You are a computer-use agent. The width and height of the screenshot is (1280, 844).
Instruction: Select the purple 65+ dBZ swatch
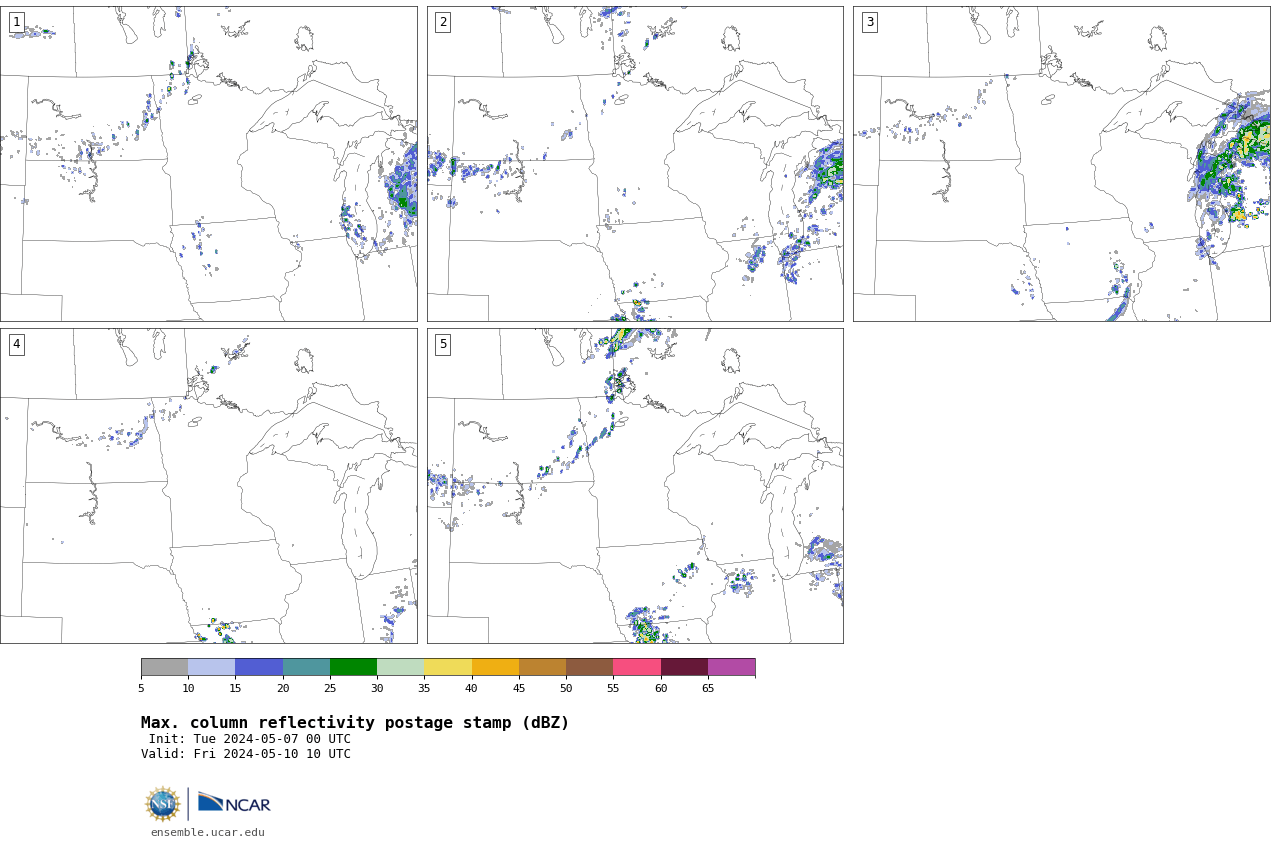[x=732, y=667]
